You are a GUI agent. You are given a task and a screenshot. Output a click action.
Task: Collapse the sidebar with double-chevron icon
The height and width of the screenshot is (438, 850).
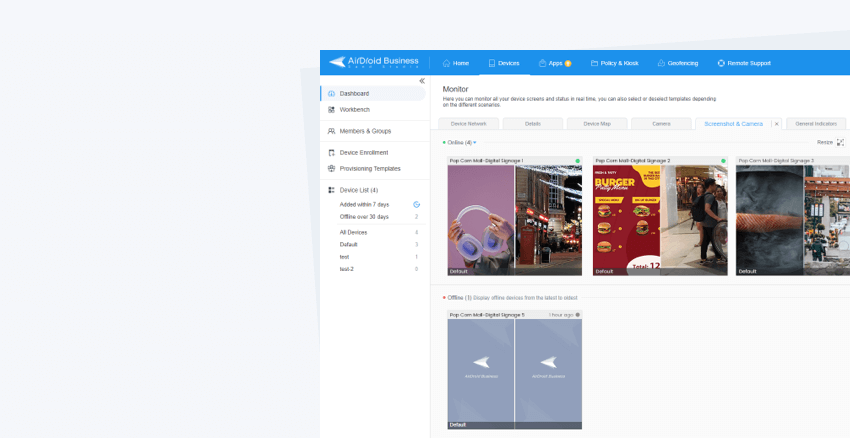tap(422, 80)
